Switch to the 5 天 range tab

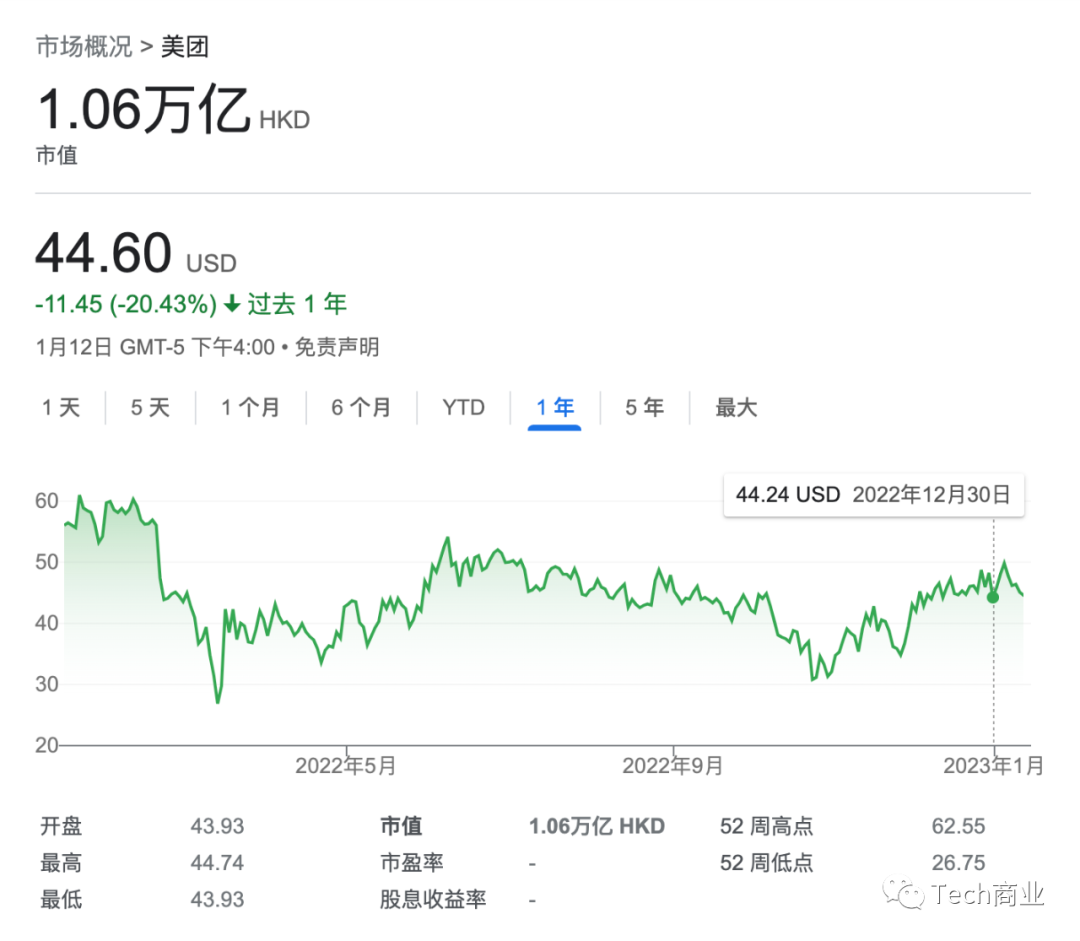pyautogui.click(x=150, y=408)
